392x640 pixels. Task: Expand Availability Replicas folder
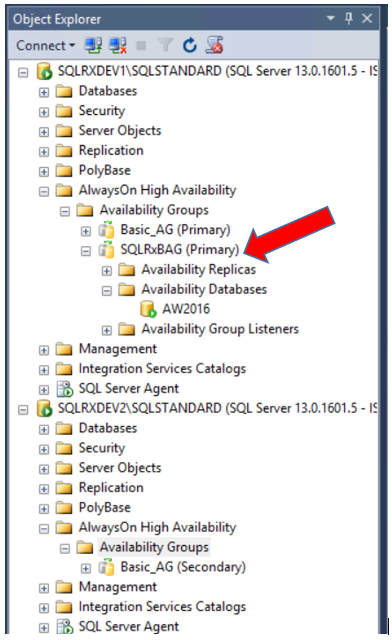click(x=107, y=271)
